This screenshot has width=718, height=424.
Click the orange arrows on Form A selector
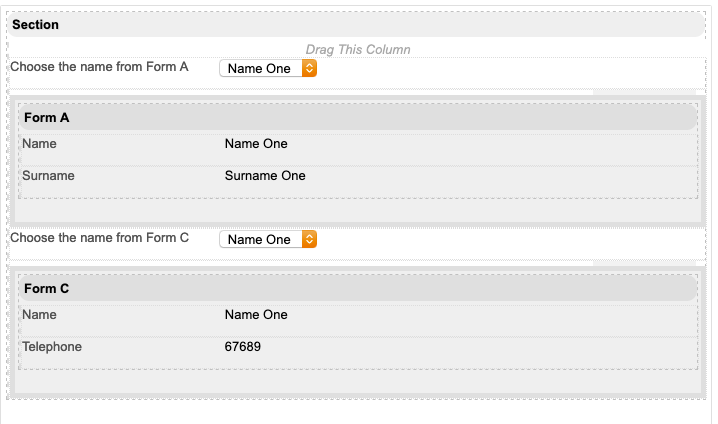[x=309, y=68]
